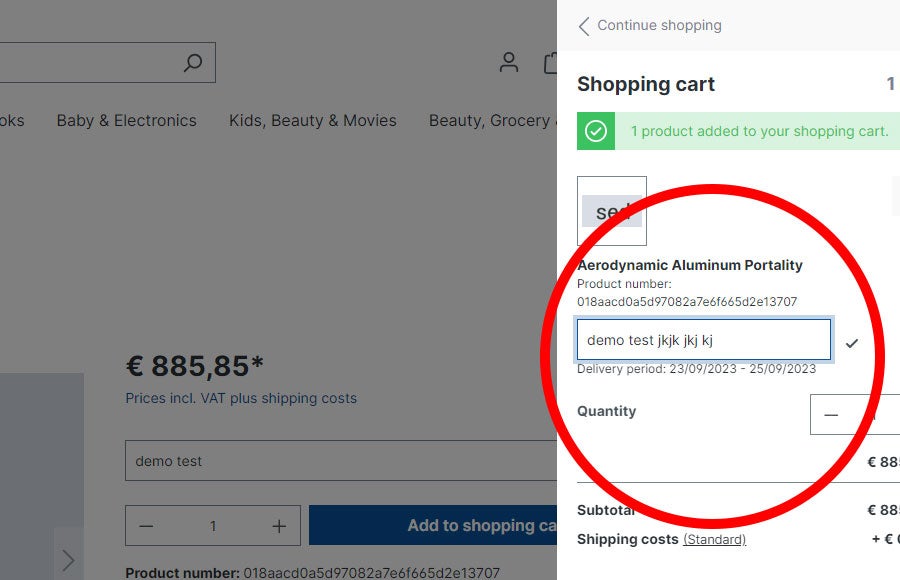Open Kids, Beauty & Movies category
Screen dimensions: 900x580
coord(312,120)
